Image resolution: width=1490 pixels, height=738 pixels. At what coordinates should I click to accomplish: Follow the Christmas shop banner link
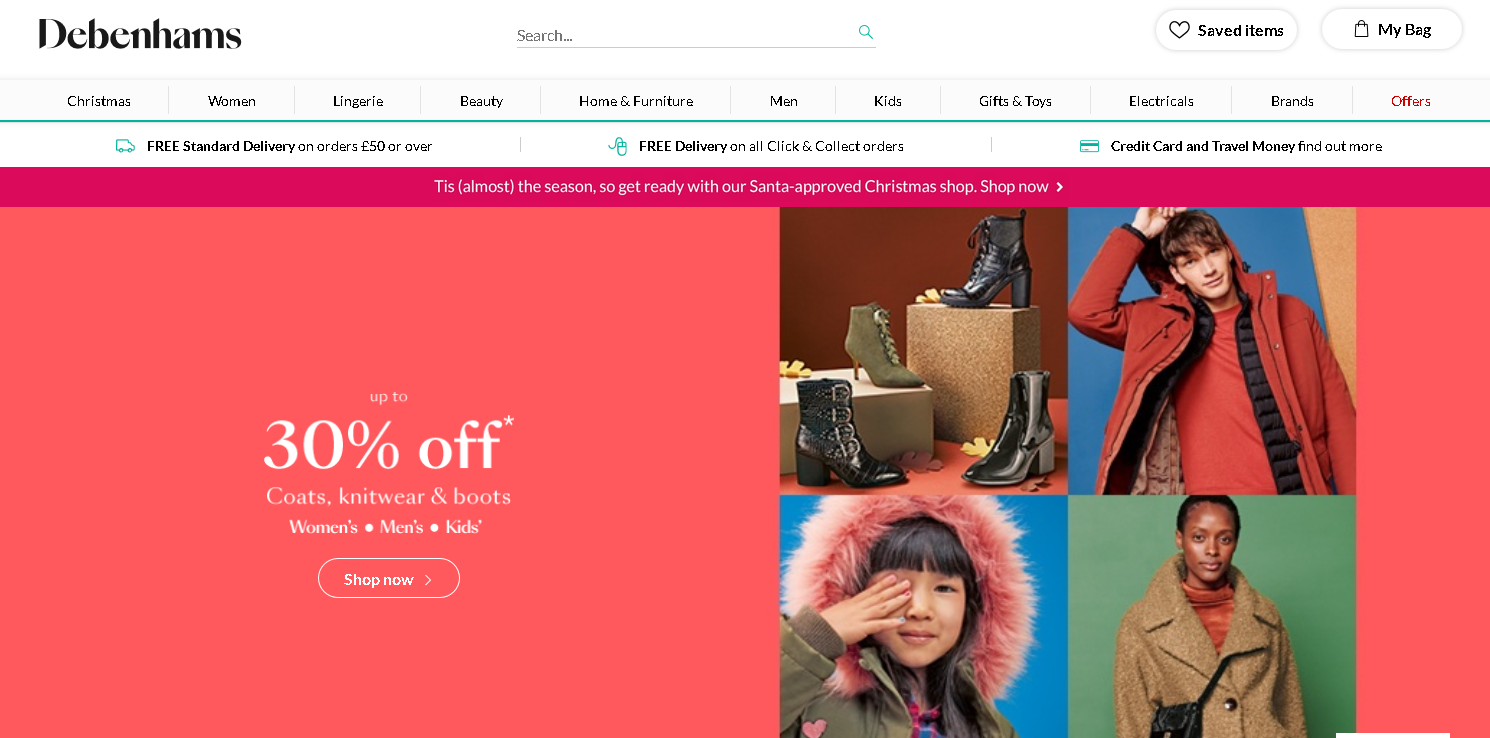click(x=740, y=187)
